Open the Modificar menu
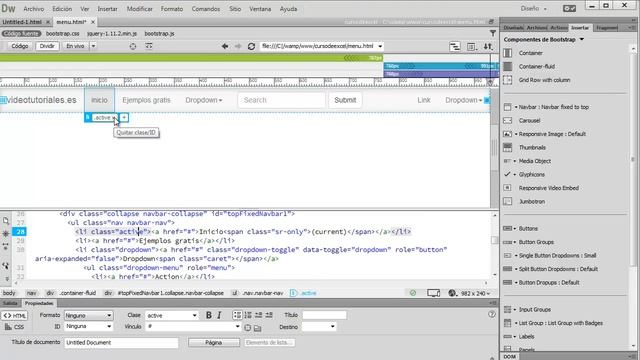Screen dimensions: 640x360 (x=140, y=9)
